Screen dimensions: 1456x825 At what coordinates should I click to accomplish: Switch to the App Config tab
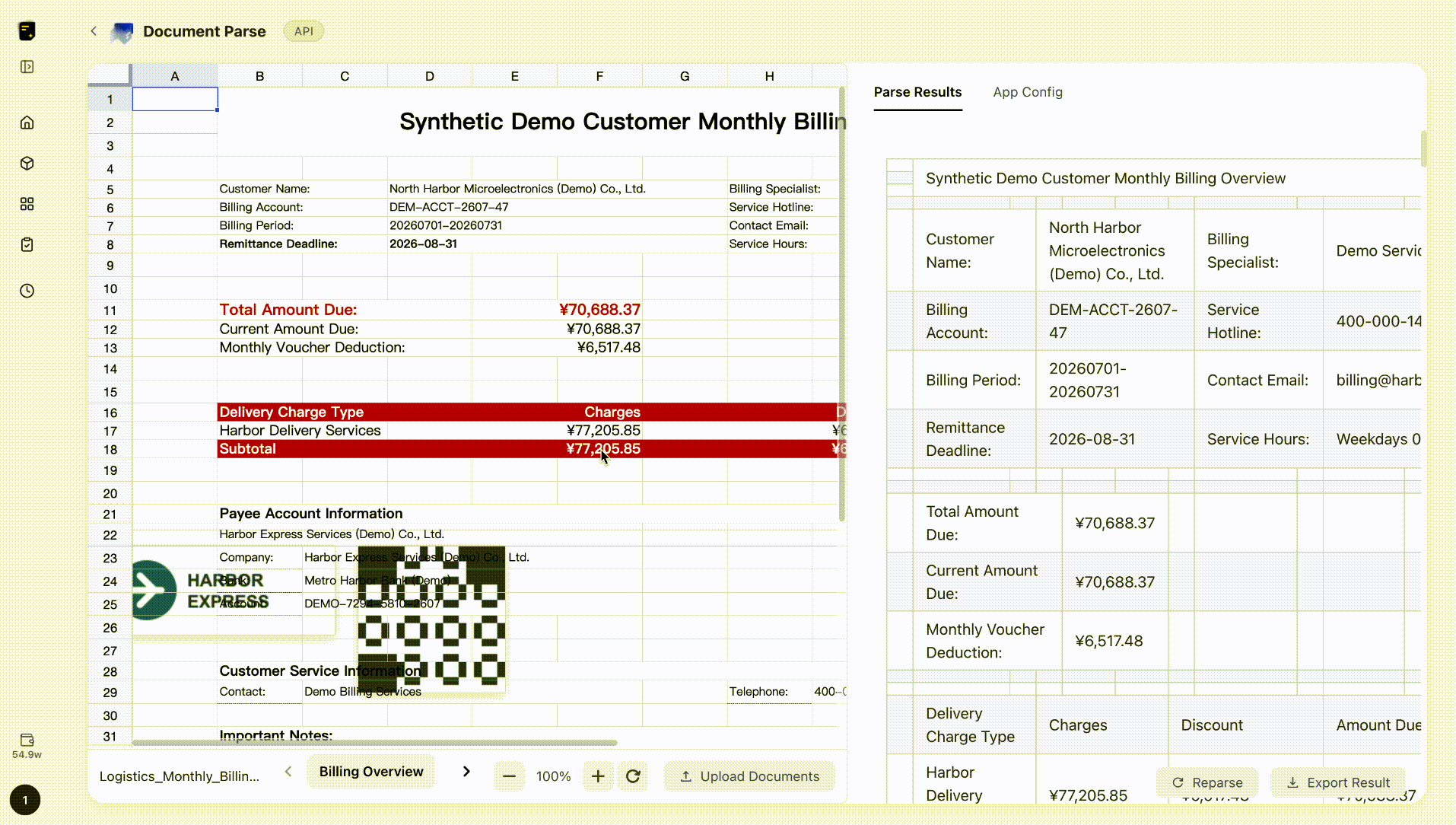[x=1028, y=92]
